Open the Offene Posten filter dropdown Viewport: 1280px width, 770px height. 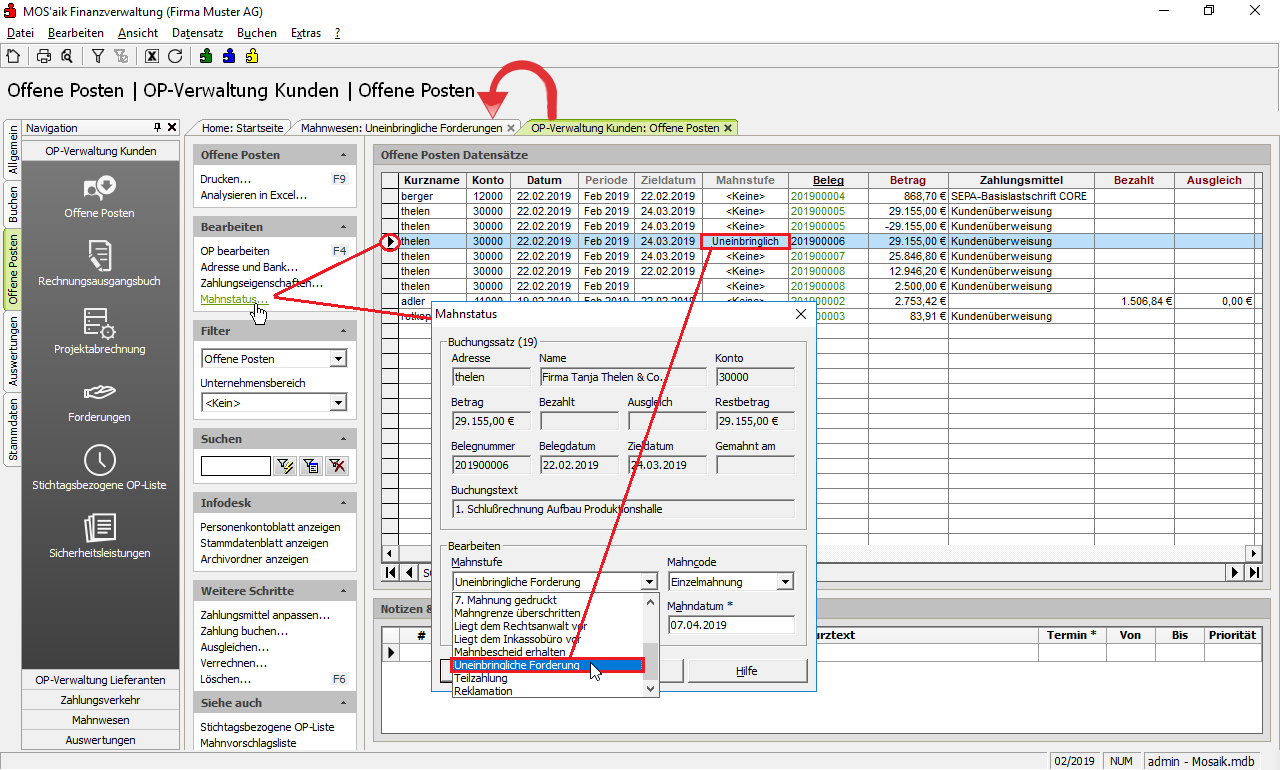pos(338,359)
